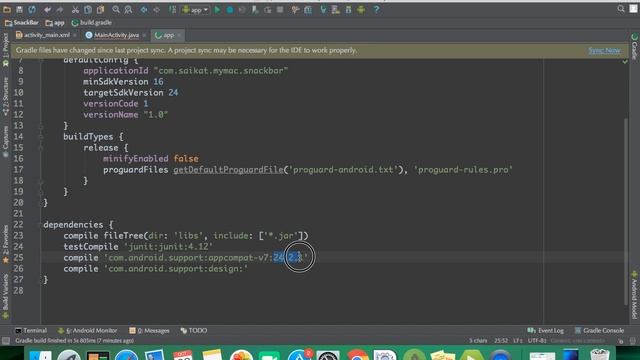Switch to the activity_main.xml tab
The image size is (640, 360).
click(x=42, y=35)
